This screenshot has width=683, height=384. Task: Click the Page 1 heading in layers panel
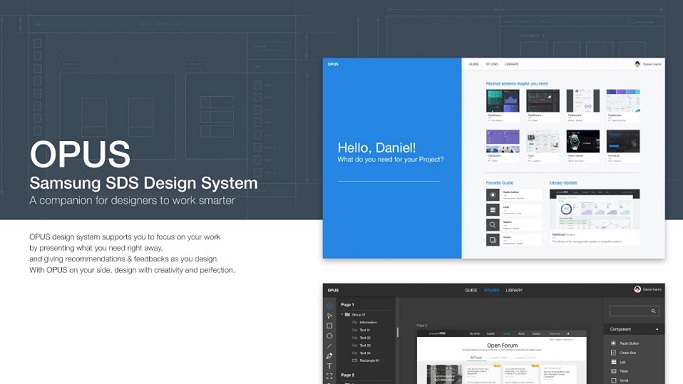pos(347,305)
